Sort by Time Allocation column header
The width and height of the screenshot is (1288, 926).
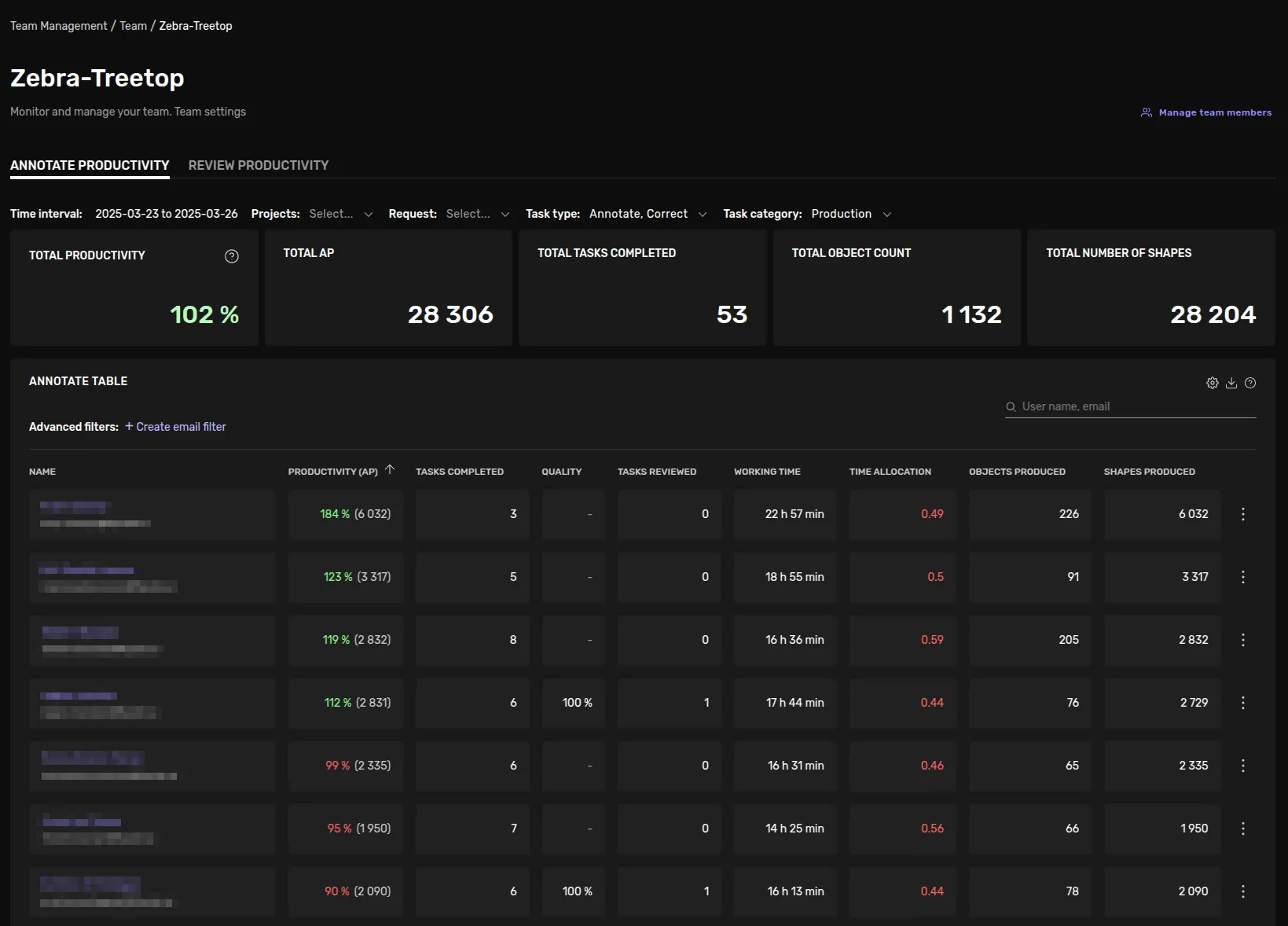(x=890, y=472)
